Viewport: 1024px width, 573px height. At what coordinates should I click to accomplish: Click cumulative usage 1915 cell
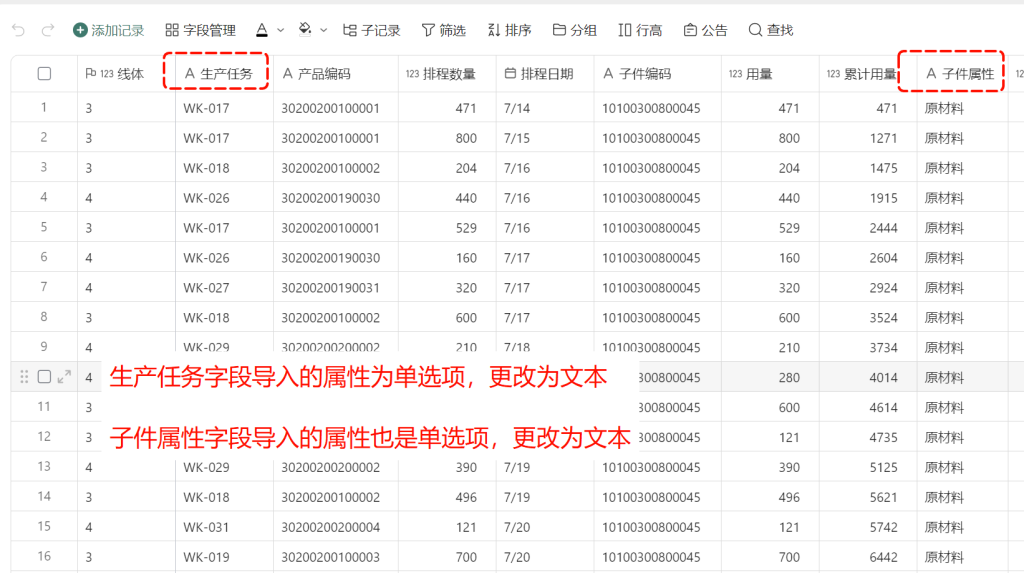[869, 198]
